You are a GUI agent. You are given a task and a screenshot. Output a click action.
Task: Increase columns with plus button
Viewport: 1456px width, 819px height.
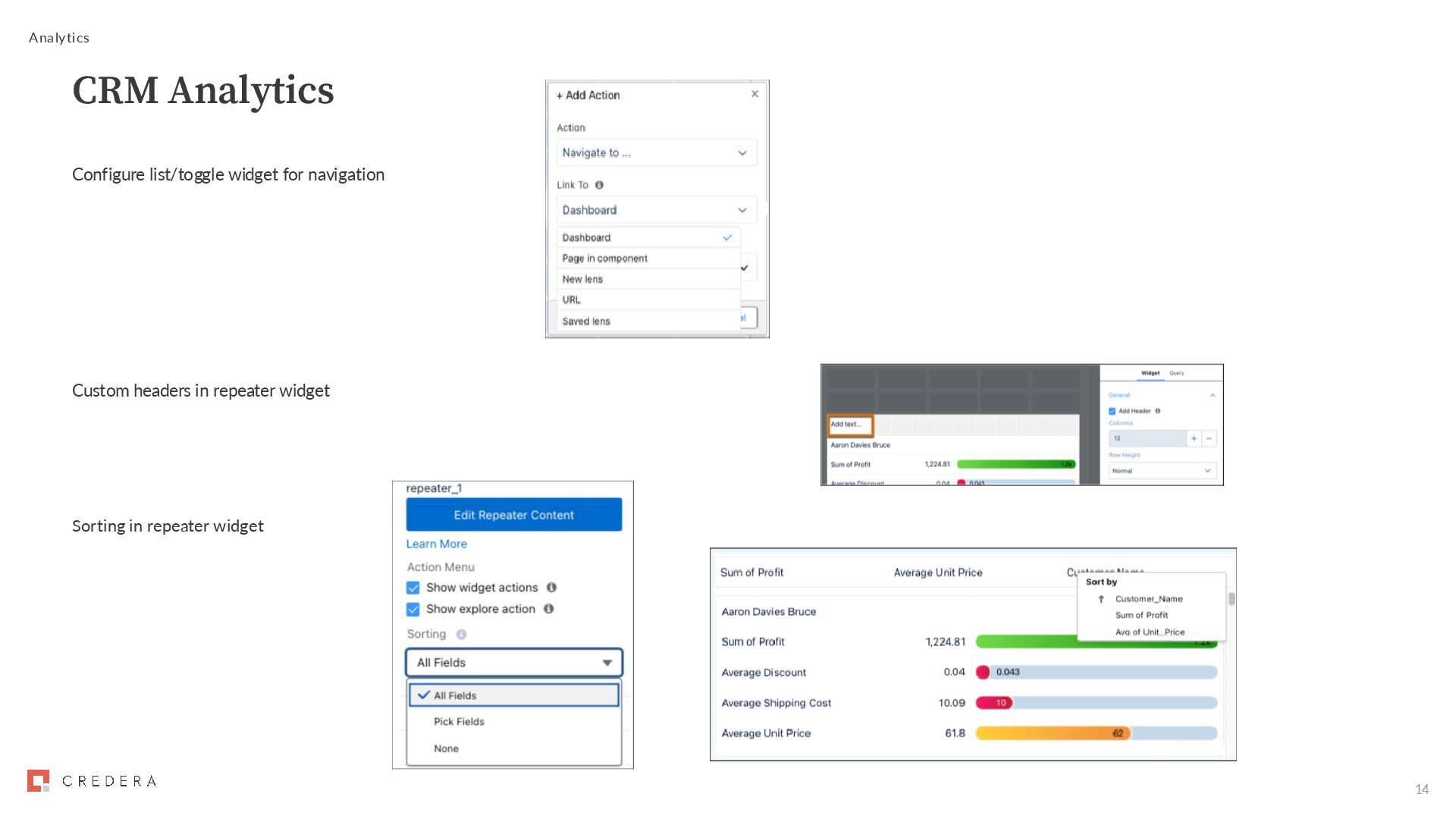click(1194, 438)
